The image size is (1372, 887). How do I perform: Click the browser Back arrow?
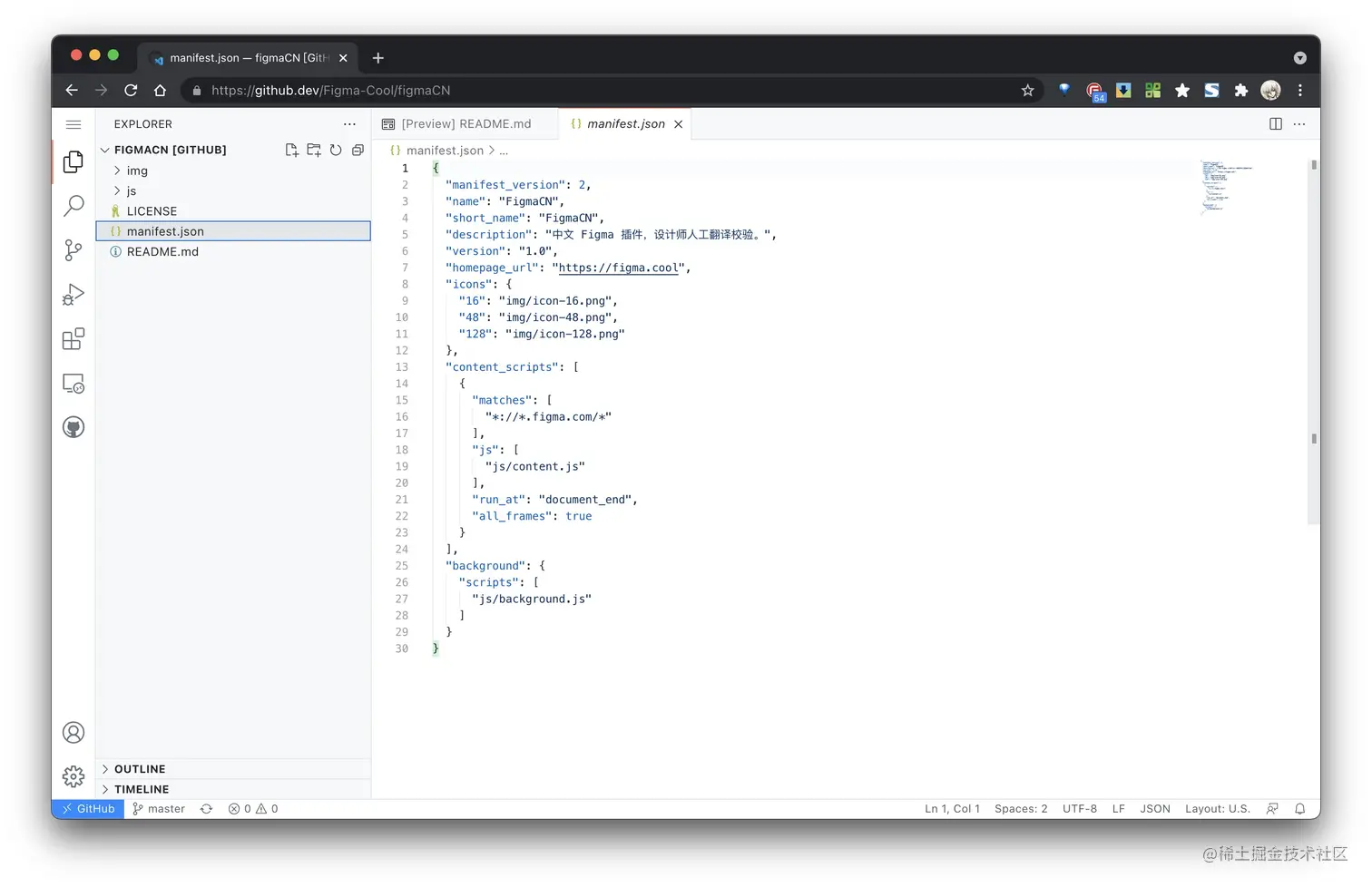click(72, 90)
